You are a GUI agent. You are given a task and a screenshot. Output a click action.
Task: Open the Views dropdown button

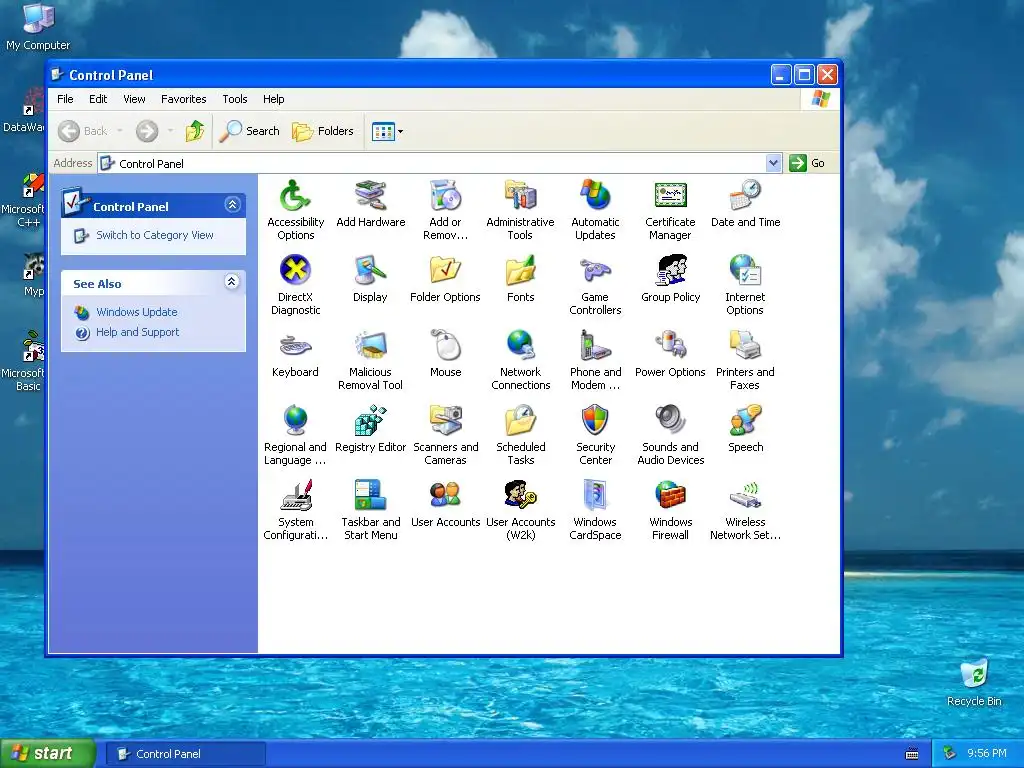[387, 131]
